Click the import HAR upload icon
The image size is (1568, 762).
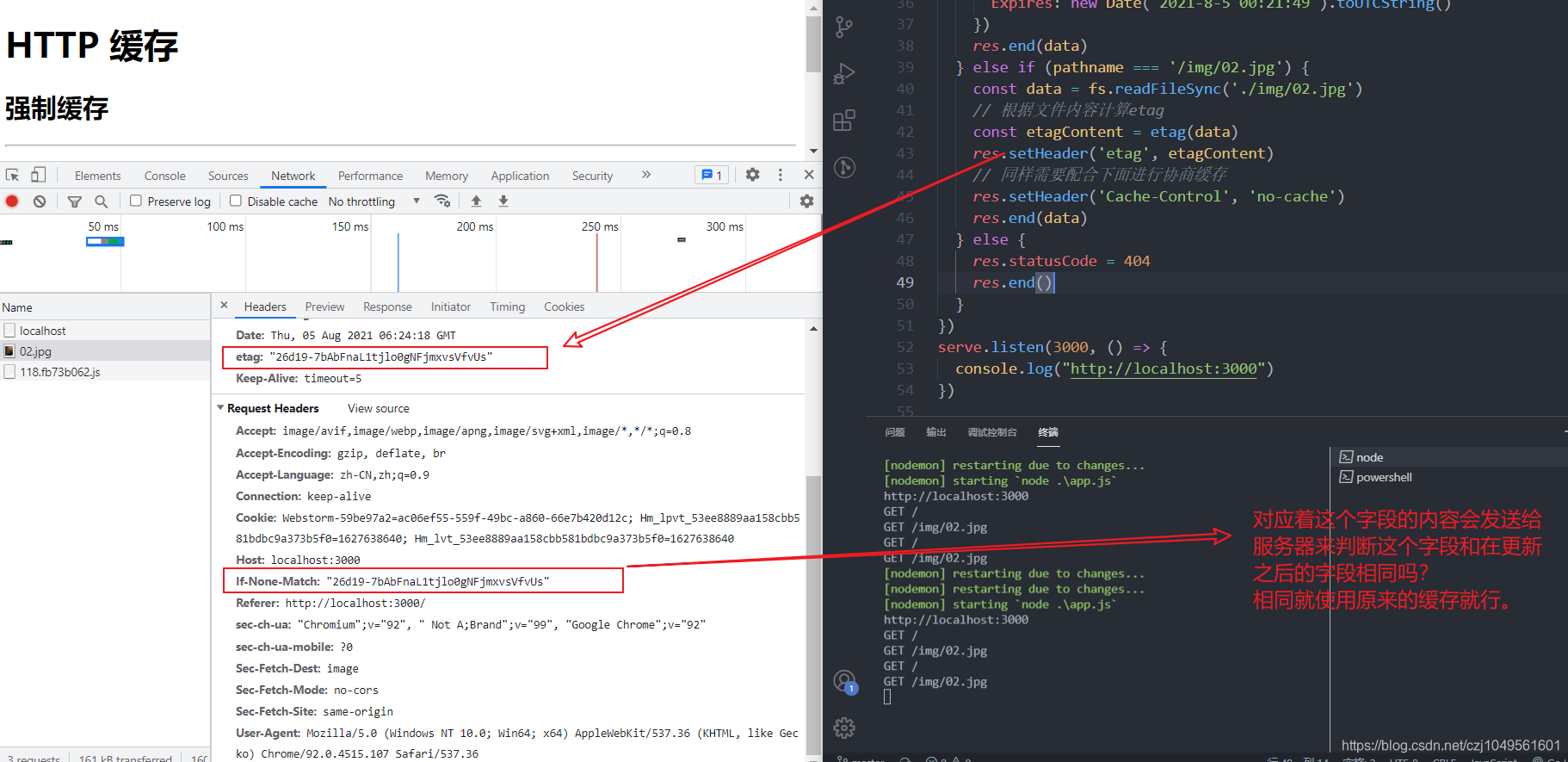(476, 201)
